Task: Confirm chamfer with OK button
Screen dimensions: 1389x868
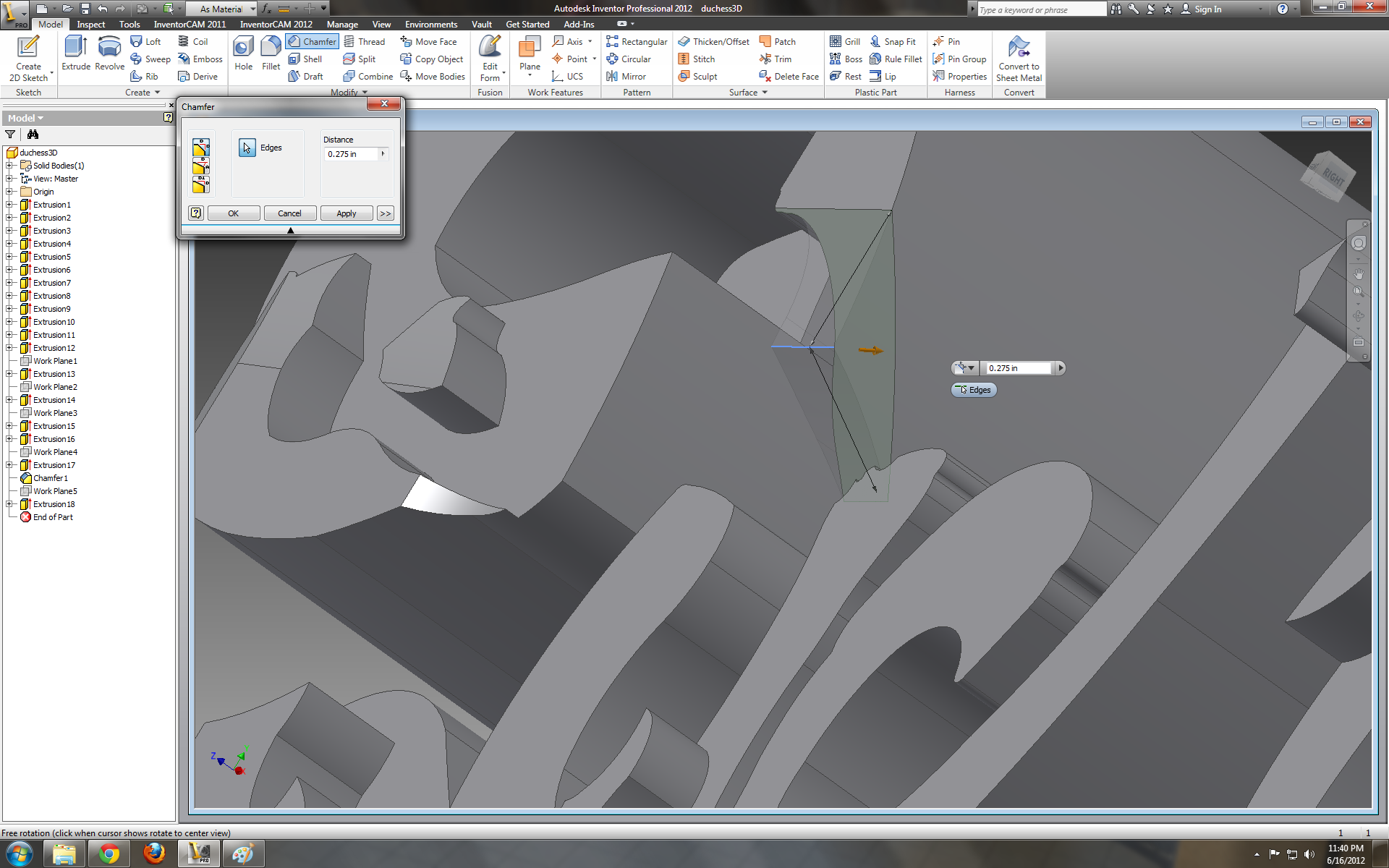Action: 233,213
